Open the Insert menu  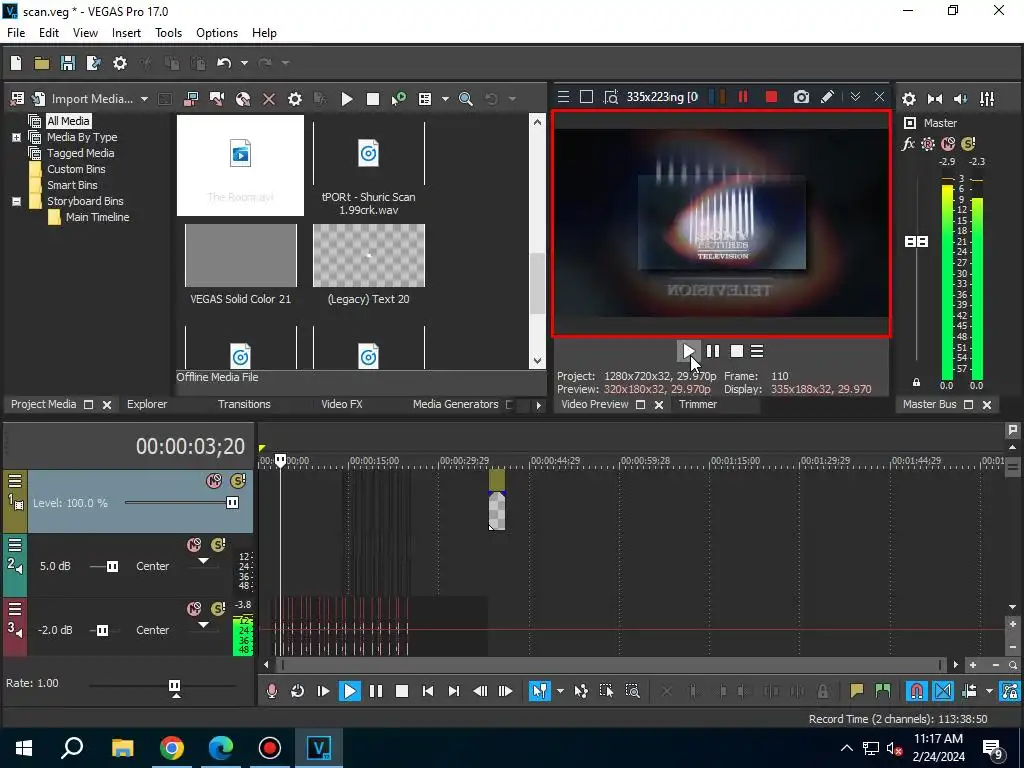coord(126,33)
